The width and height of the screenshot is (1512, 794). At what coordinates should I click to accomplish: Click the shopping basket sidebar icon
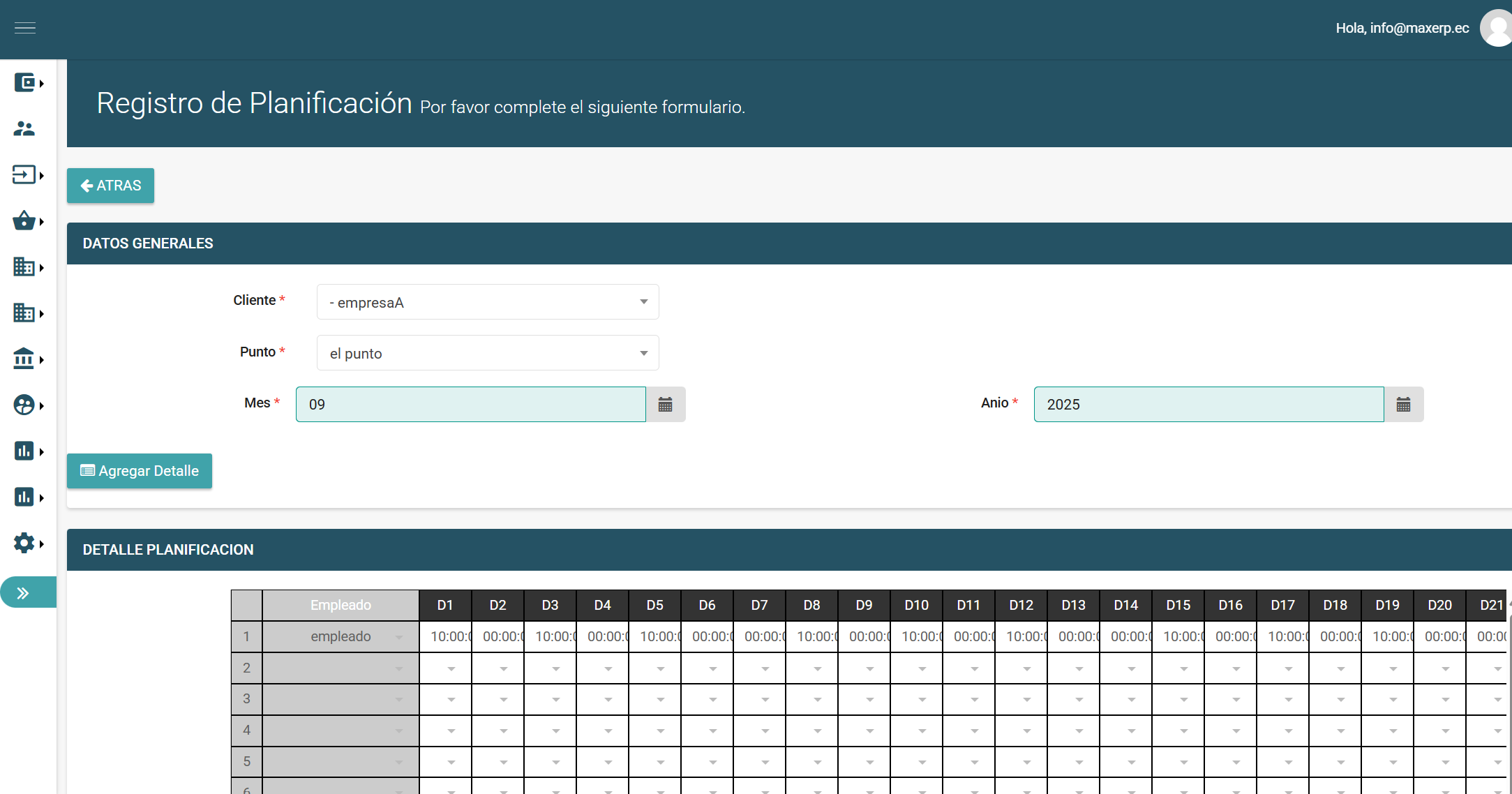[x=24, y=221]
